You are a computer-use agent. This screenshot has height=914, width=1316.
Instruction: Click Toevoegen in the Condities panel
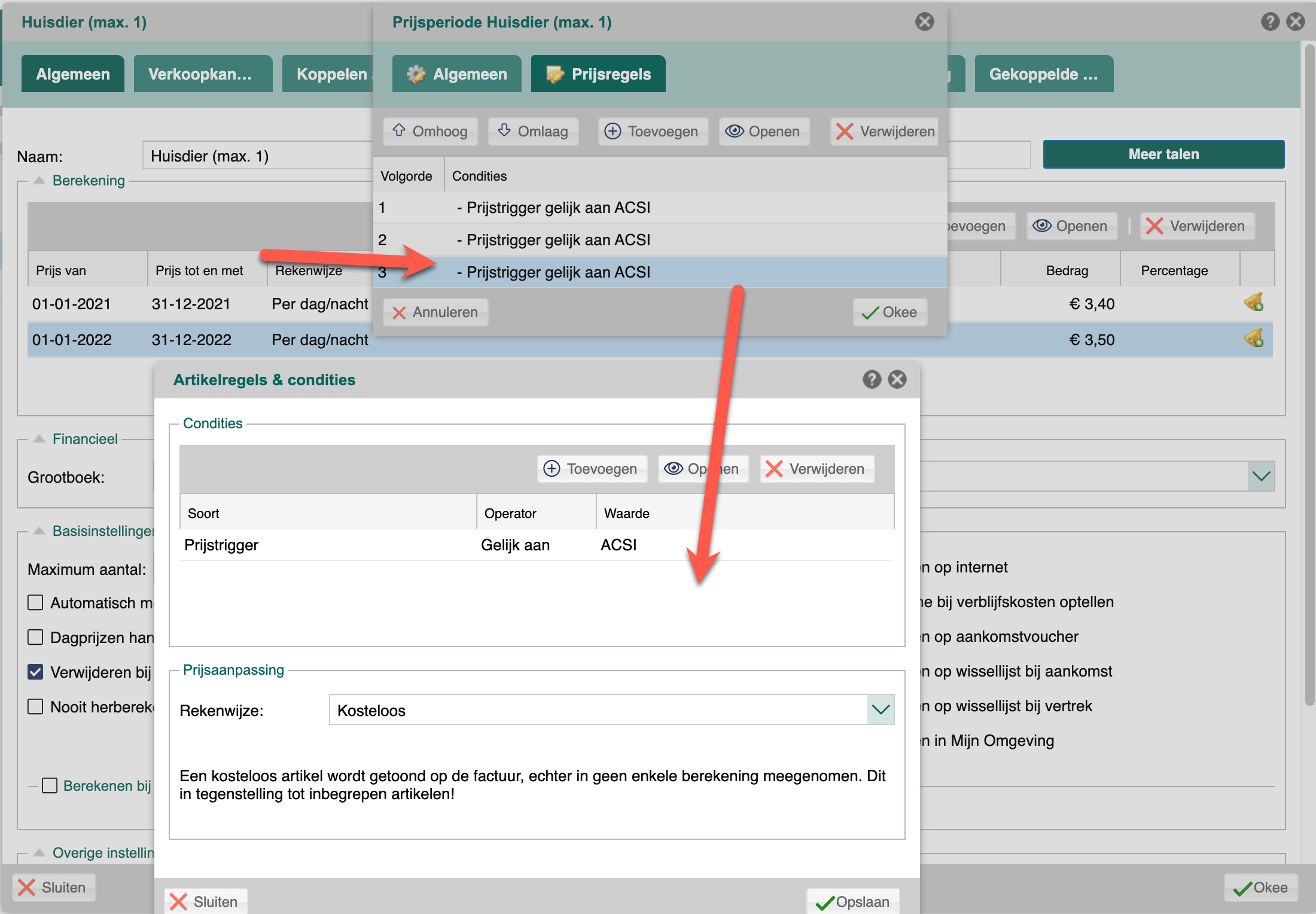click(592, 469)
